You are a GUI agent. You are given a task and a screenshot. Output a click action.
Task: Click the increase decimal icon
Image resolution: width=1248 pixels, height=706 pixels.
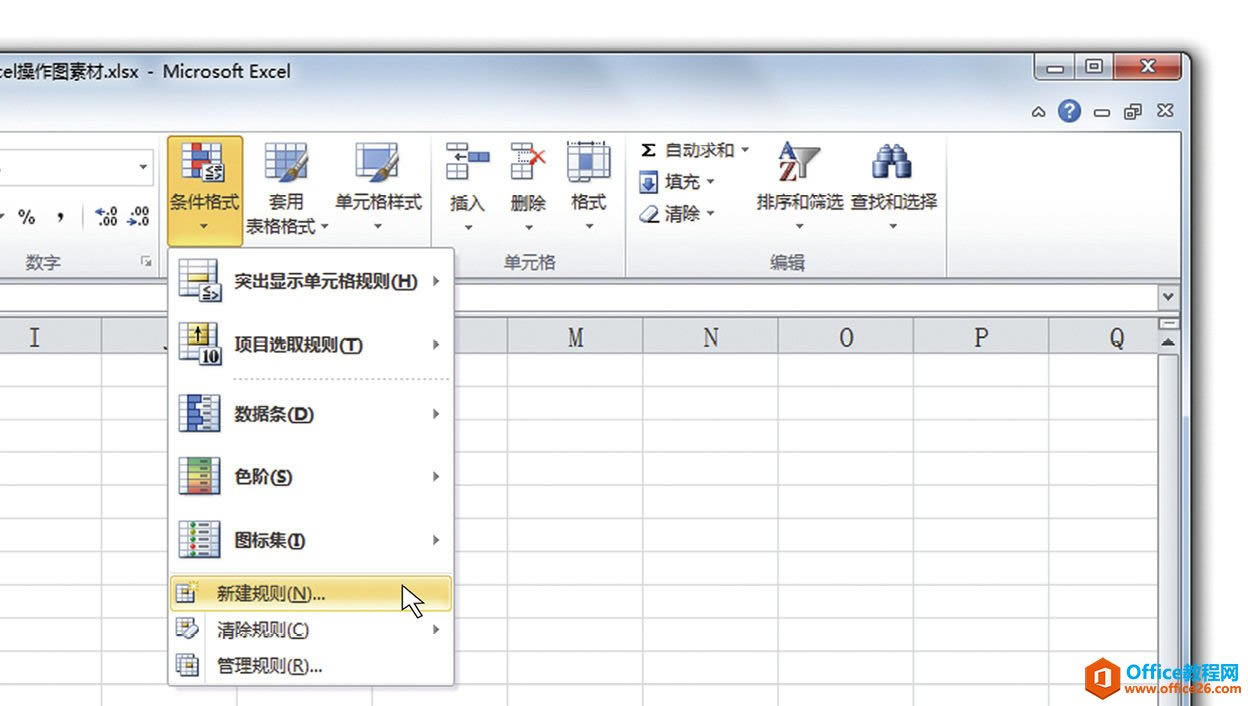click(x=106, y=217)
